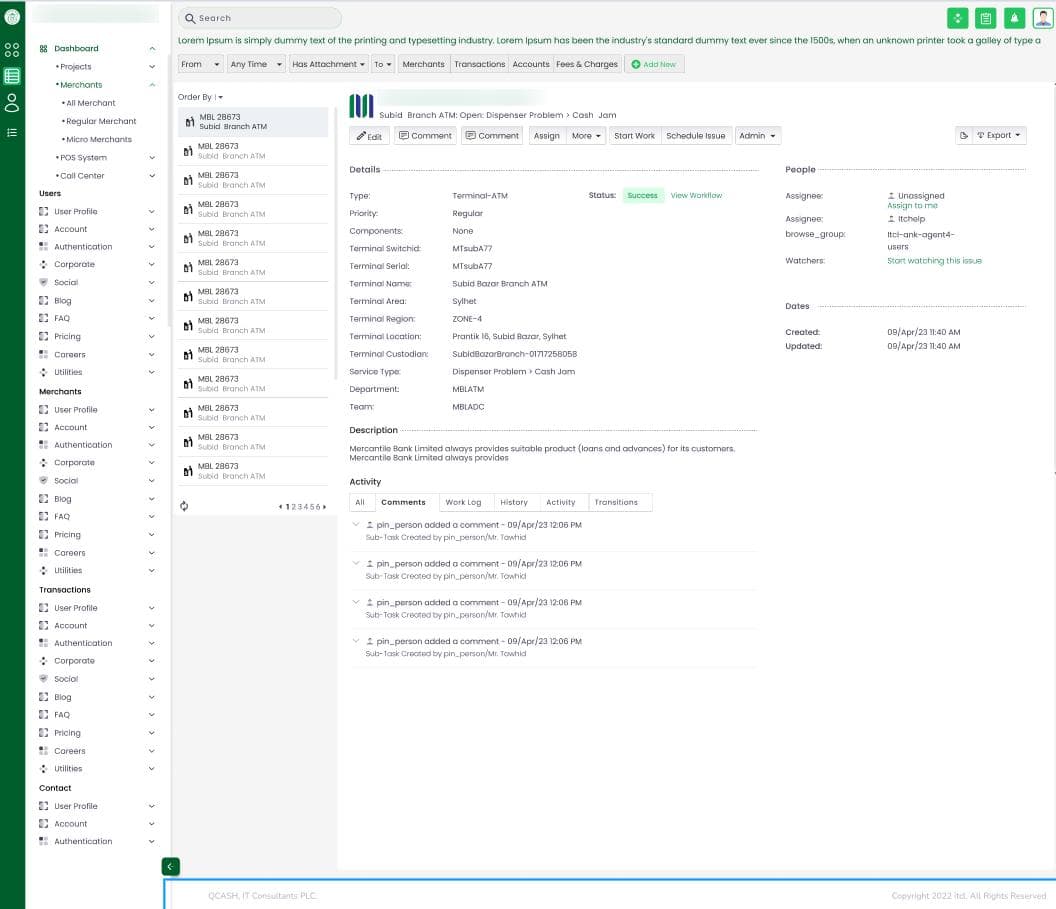Open Regular Merchant in the sidebar
The width and height of the screenshot is (1056, 909).
tap(100, 121)
